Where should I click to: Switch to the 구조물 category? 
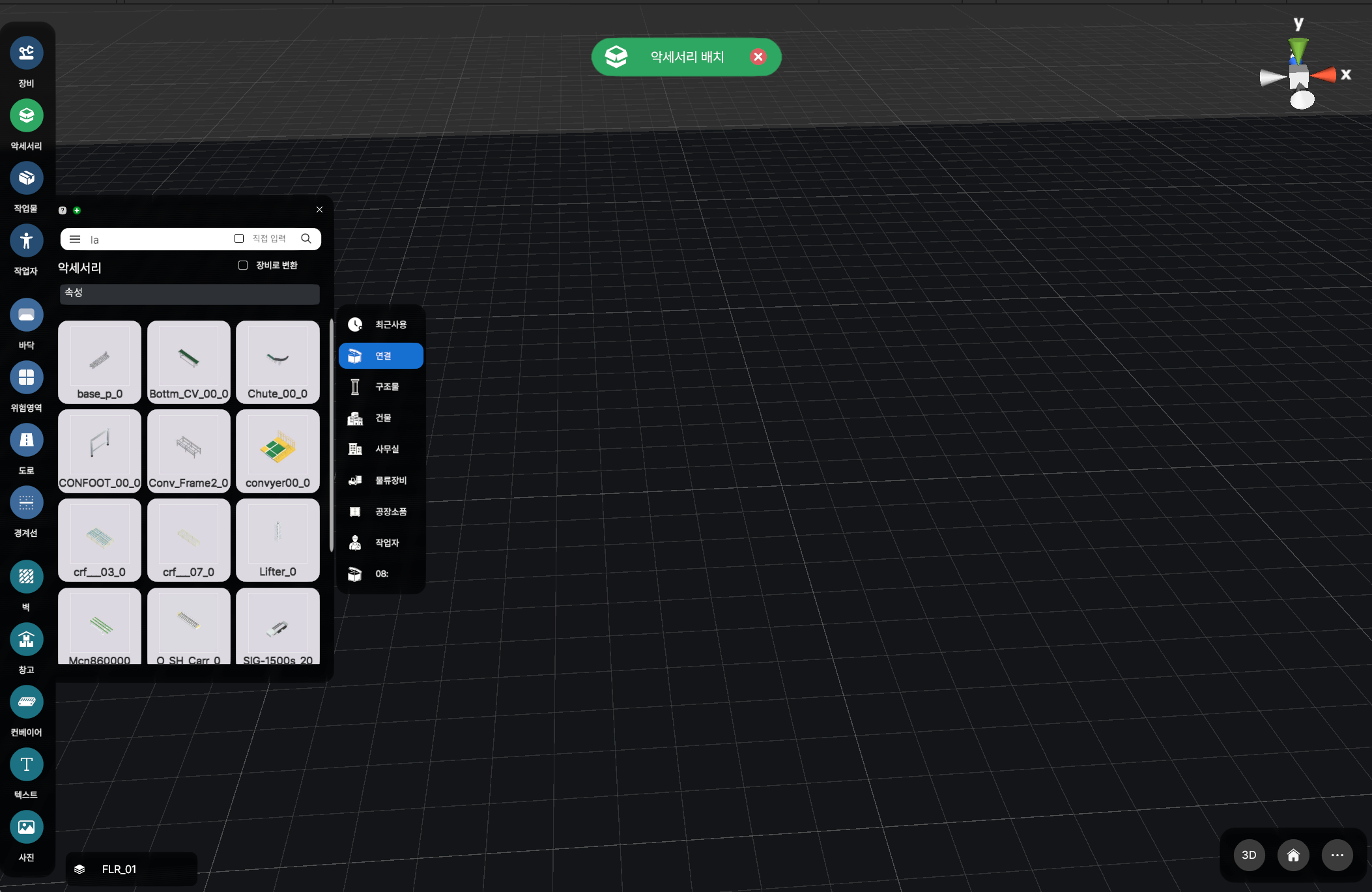tap(380, 387)
